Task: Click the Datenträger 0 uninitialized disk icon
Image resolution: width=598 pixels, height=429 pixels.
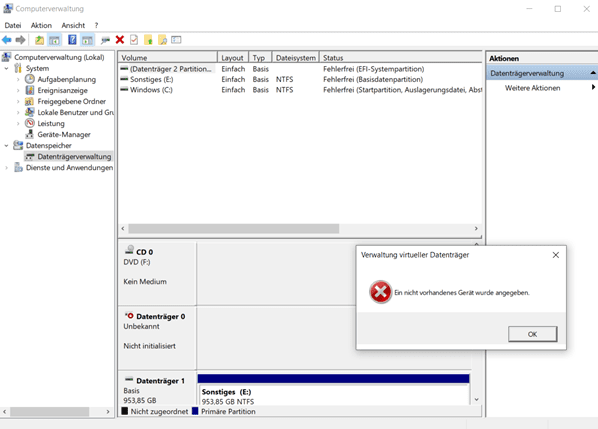Action: tap(129, 316)
